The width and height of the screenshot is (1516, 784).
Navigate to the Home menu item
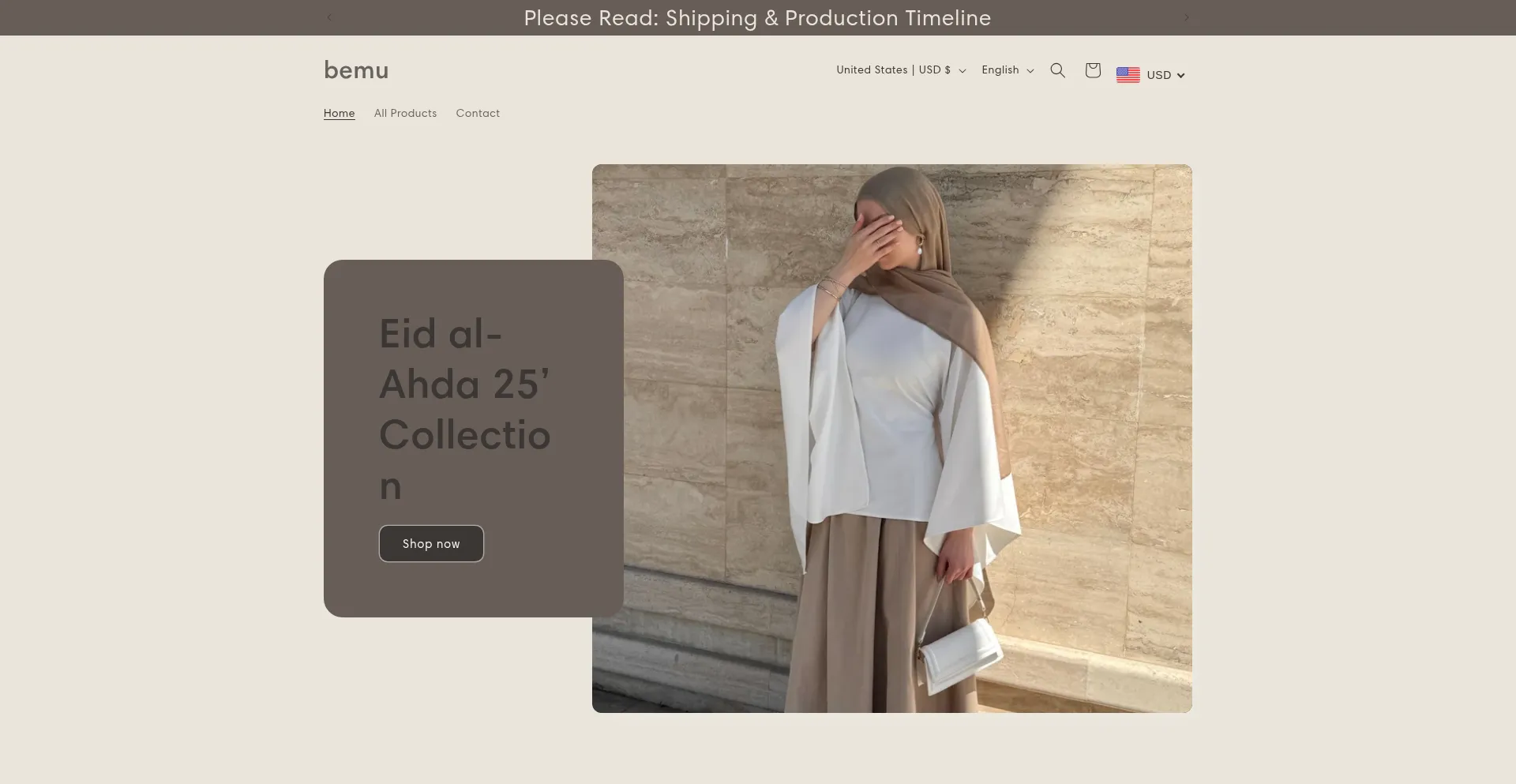pyautogui.click(x=339, y=113)
